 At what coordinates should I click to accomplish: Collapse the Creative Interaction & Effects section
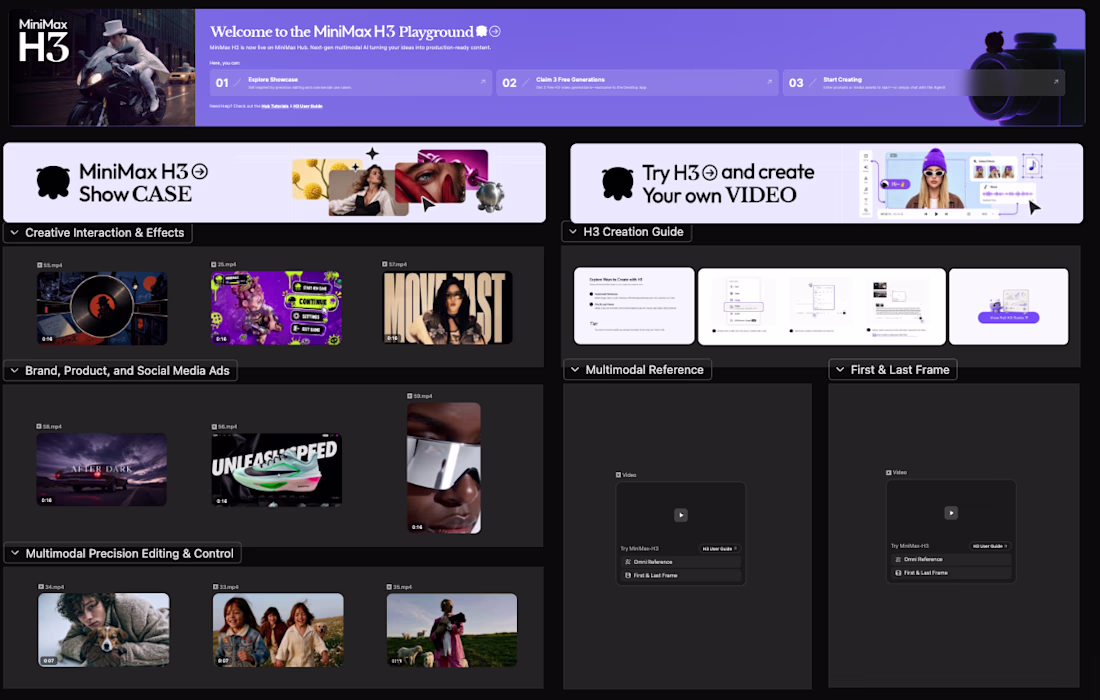coord(14,232)
